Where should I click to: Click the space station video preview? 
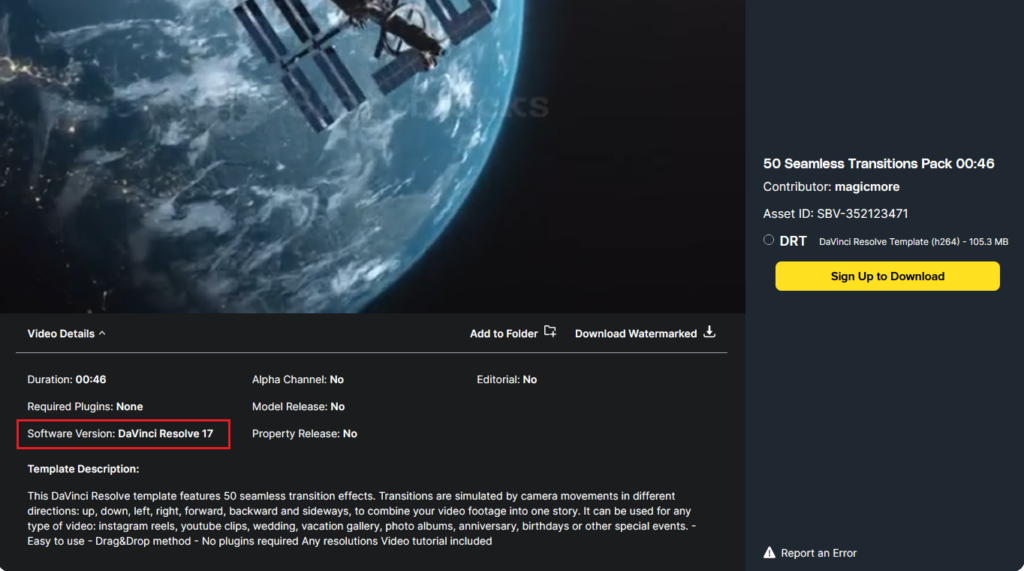[x=372, y=156]
